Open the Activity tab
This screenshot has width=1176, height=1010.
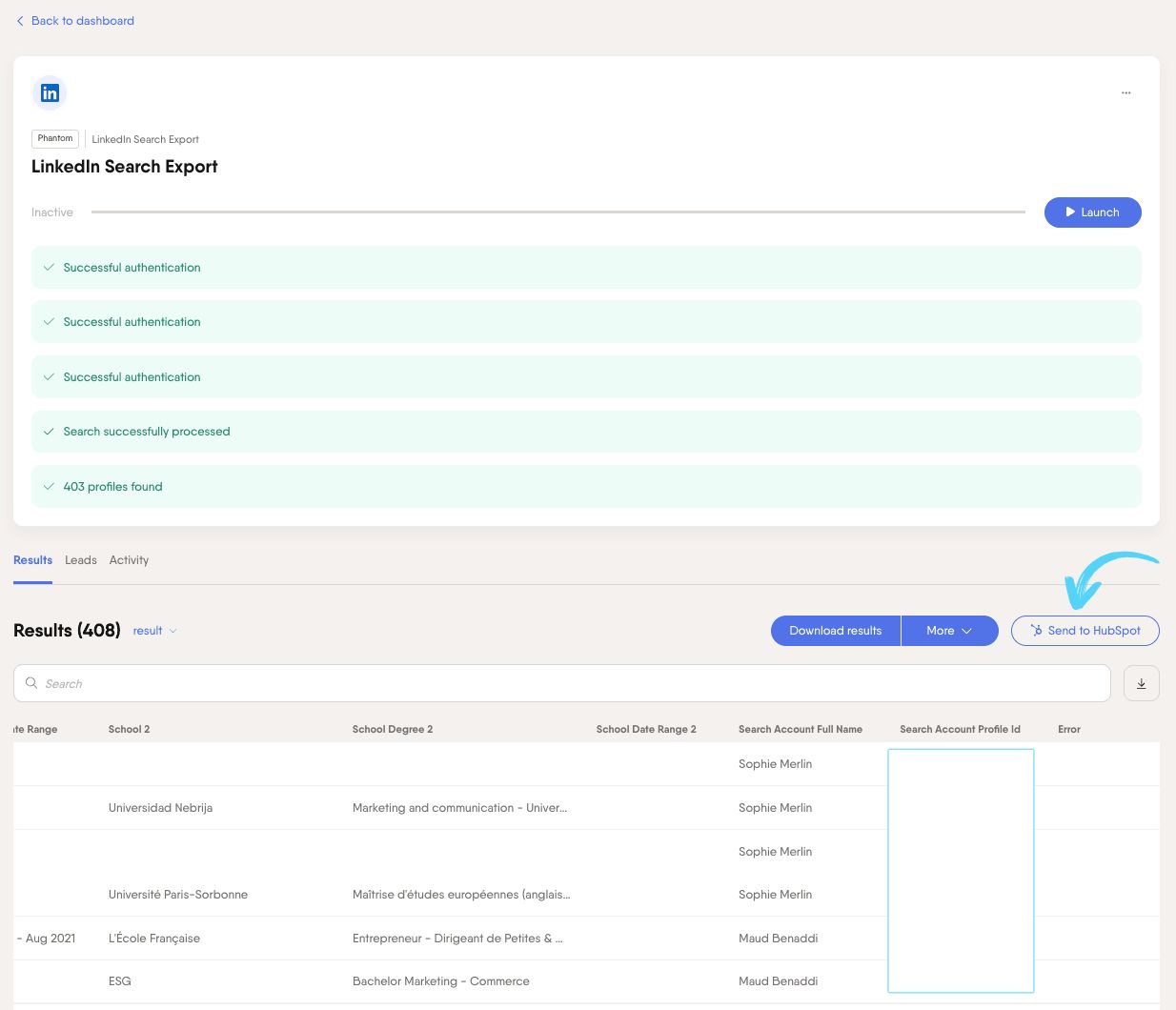pyautogui.click(x=129, y=560)
